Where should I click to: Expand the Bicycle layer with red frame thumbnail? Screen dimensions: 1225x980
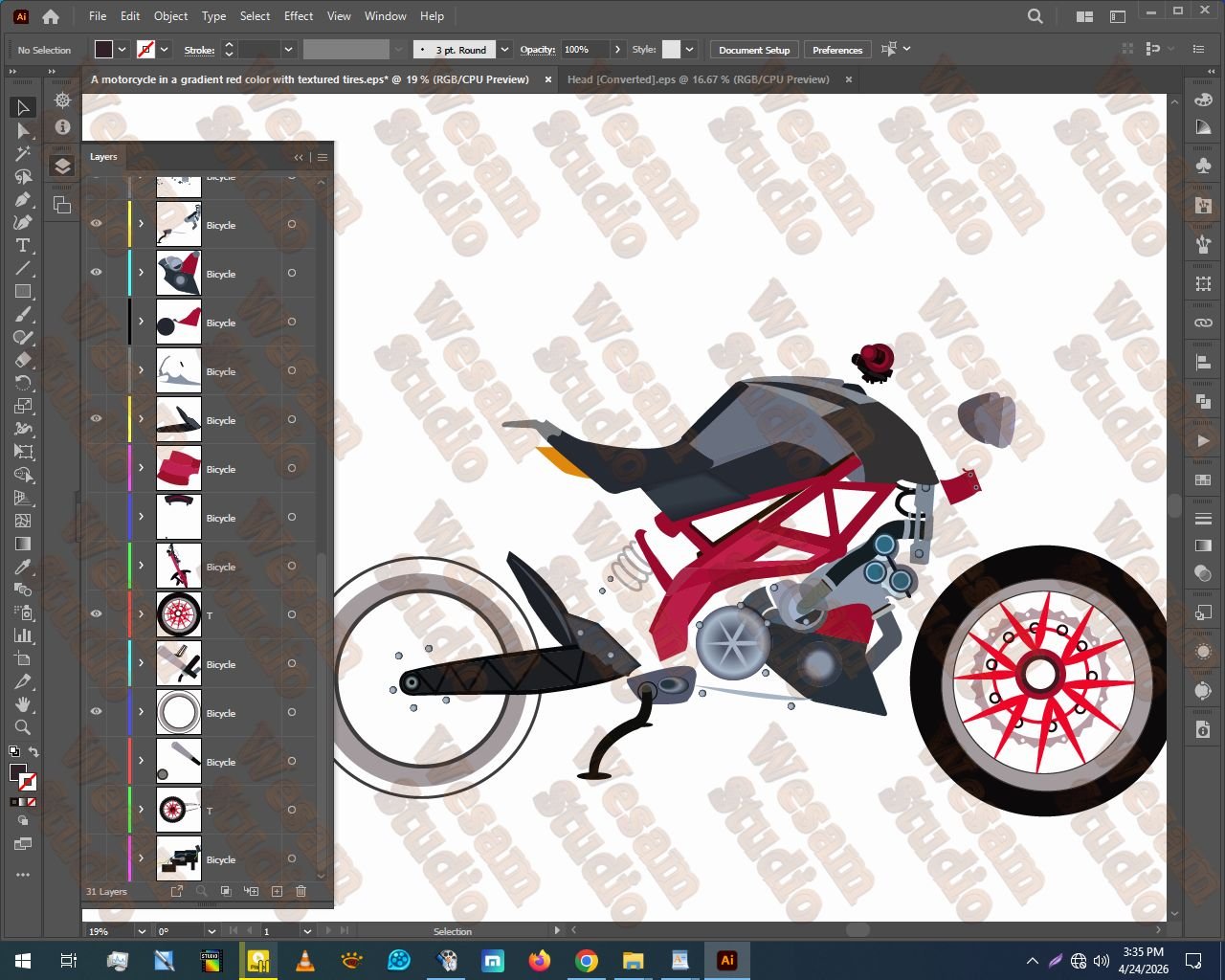[x=141, y=566]
